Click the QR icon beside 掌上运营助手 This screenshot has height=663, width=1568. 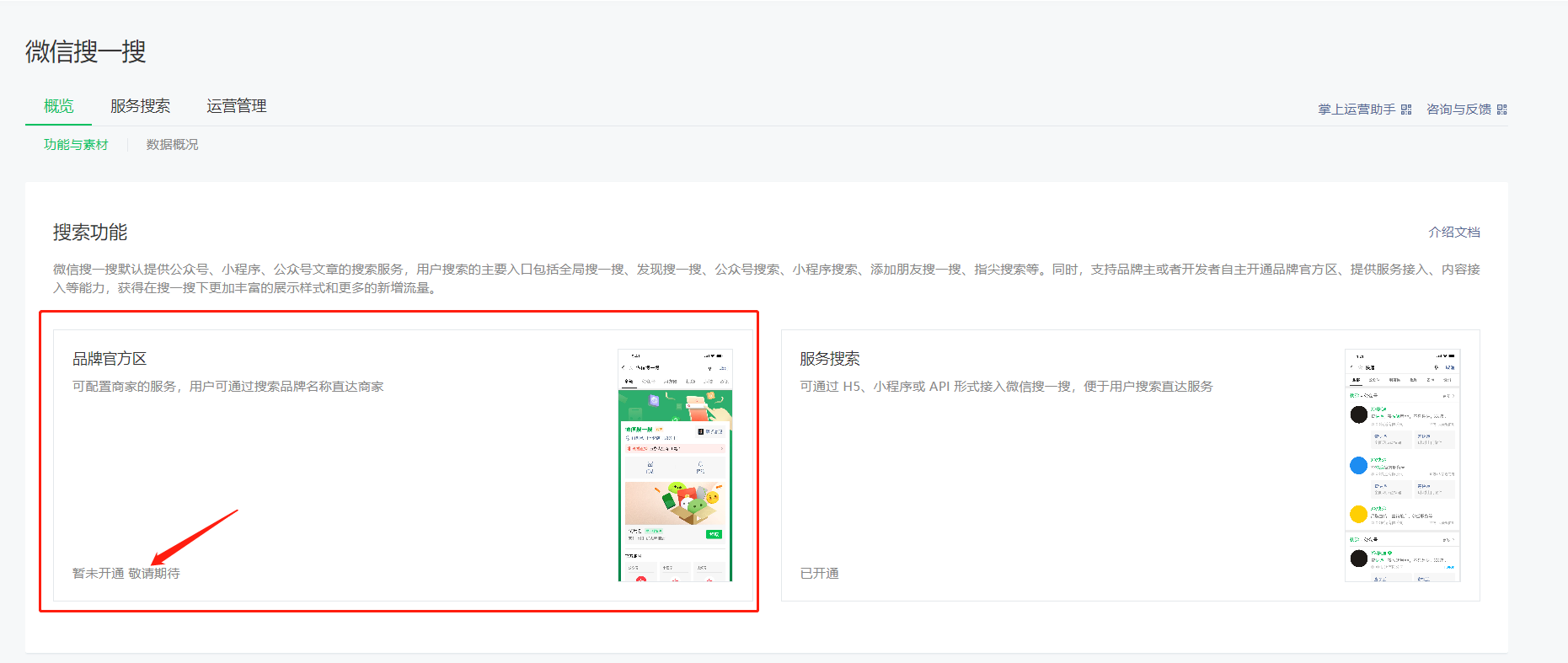(x=1406, y=110)
